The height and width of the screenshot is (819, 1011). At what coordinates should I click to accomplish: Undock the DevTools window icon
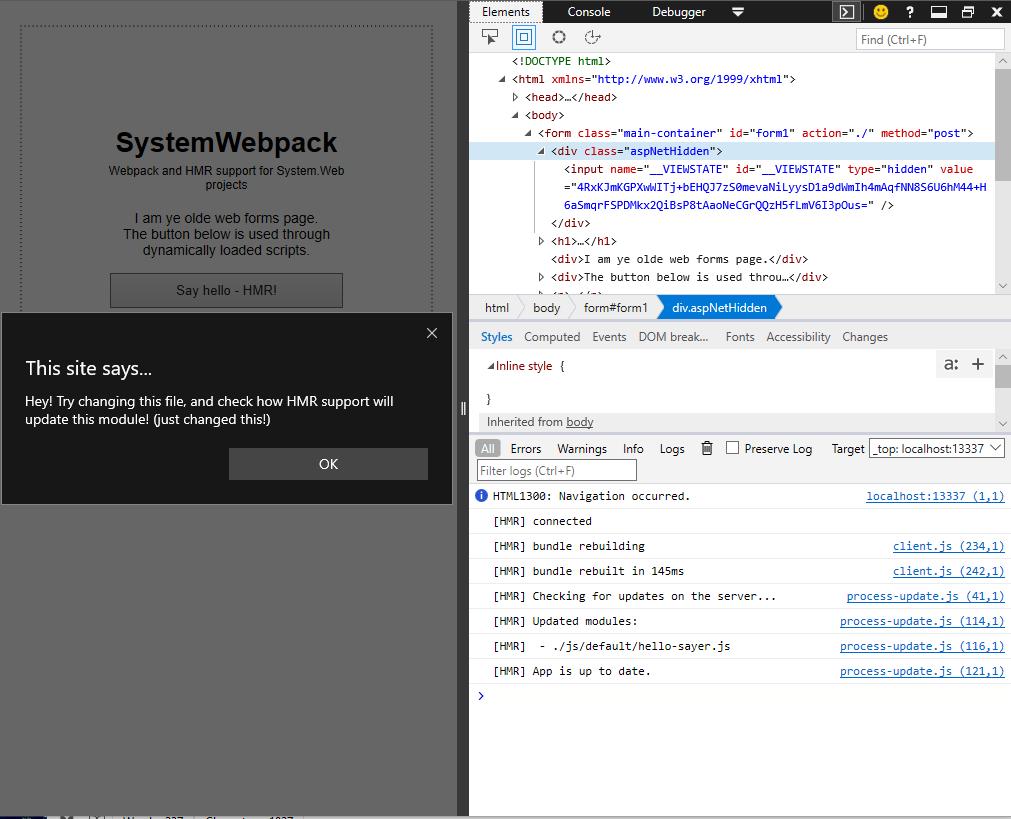coord(968,12)
